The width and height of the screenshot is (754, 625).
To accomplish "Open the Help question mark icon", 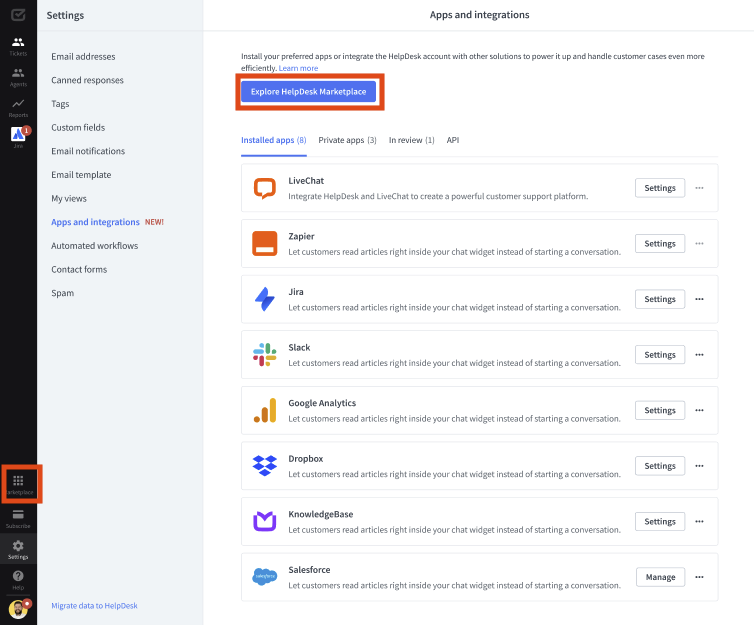I will pyautogui.click(x=18, y=576).
